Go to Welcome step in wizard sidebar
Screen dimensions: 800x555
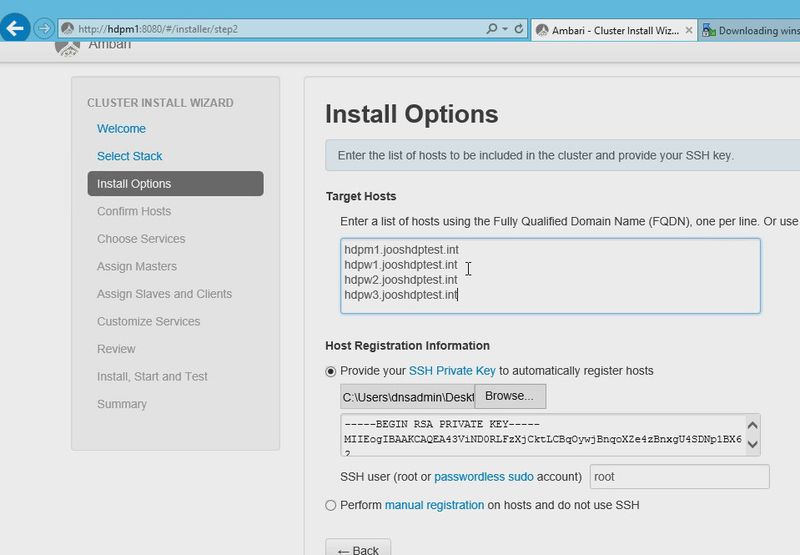click(121, 129)
